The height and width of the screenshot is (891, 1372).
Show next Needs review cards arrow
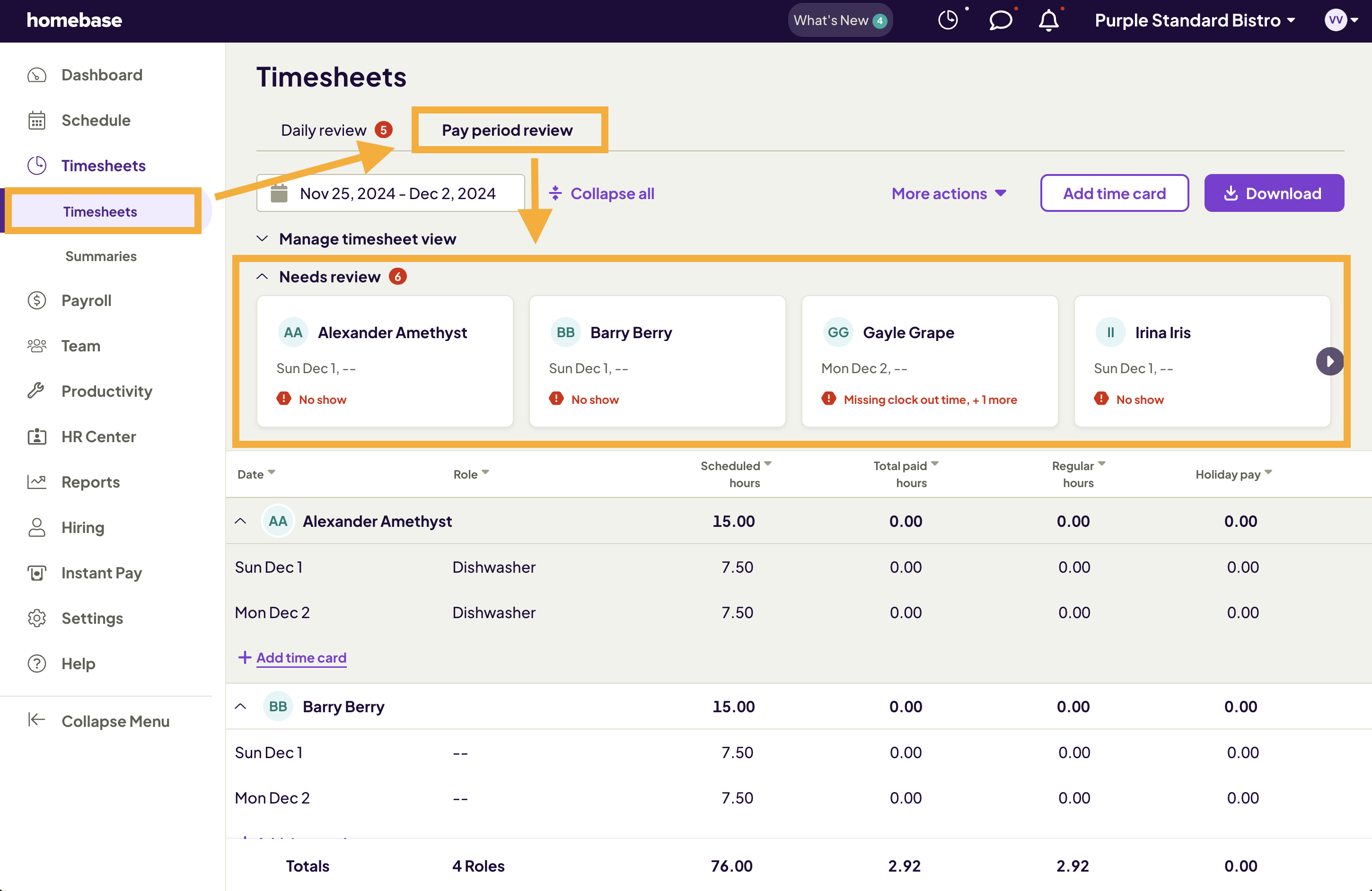click(x=1329, y=361)
